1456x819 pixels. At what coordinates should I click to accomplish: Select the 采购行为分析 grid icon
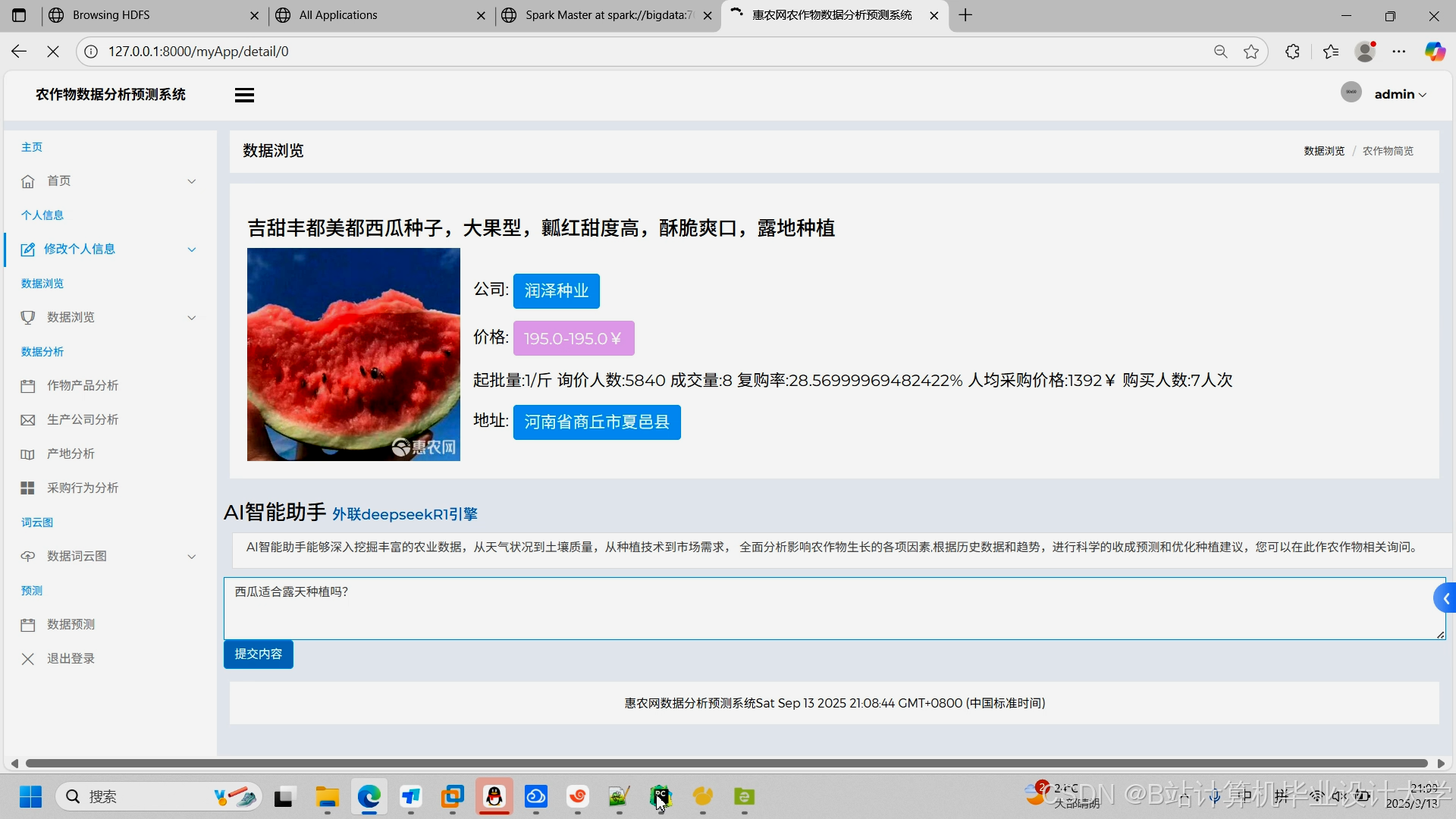27,488
